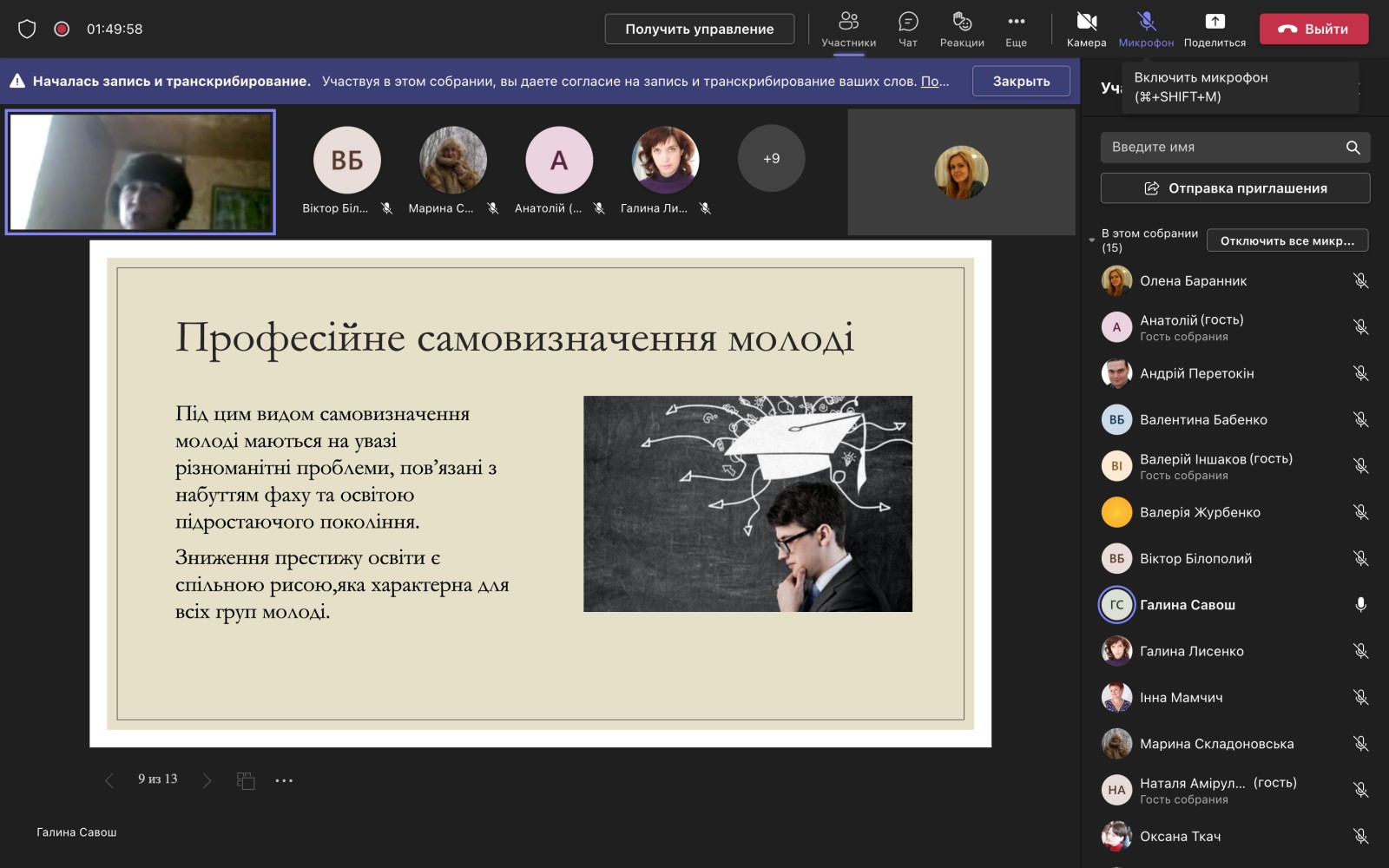Open the Еще more options menu
Image resolution: width=1389 pixels, height=868 pixels.
point(1016,29)
